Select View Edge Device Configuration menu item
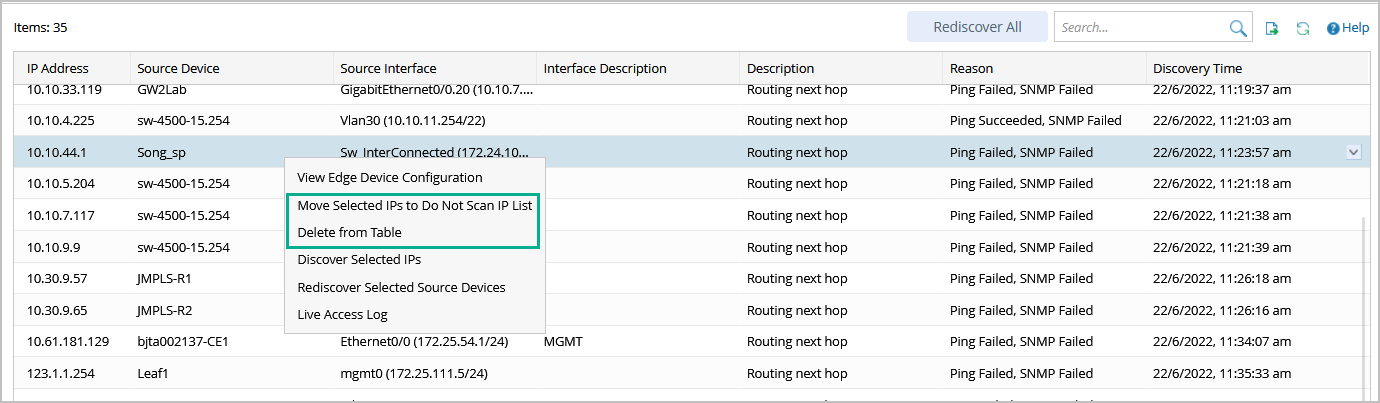The height and width of the screenshot is (403, 1380). click(390, 177)
